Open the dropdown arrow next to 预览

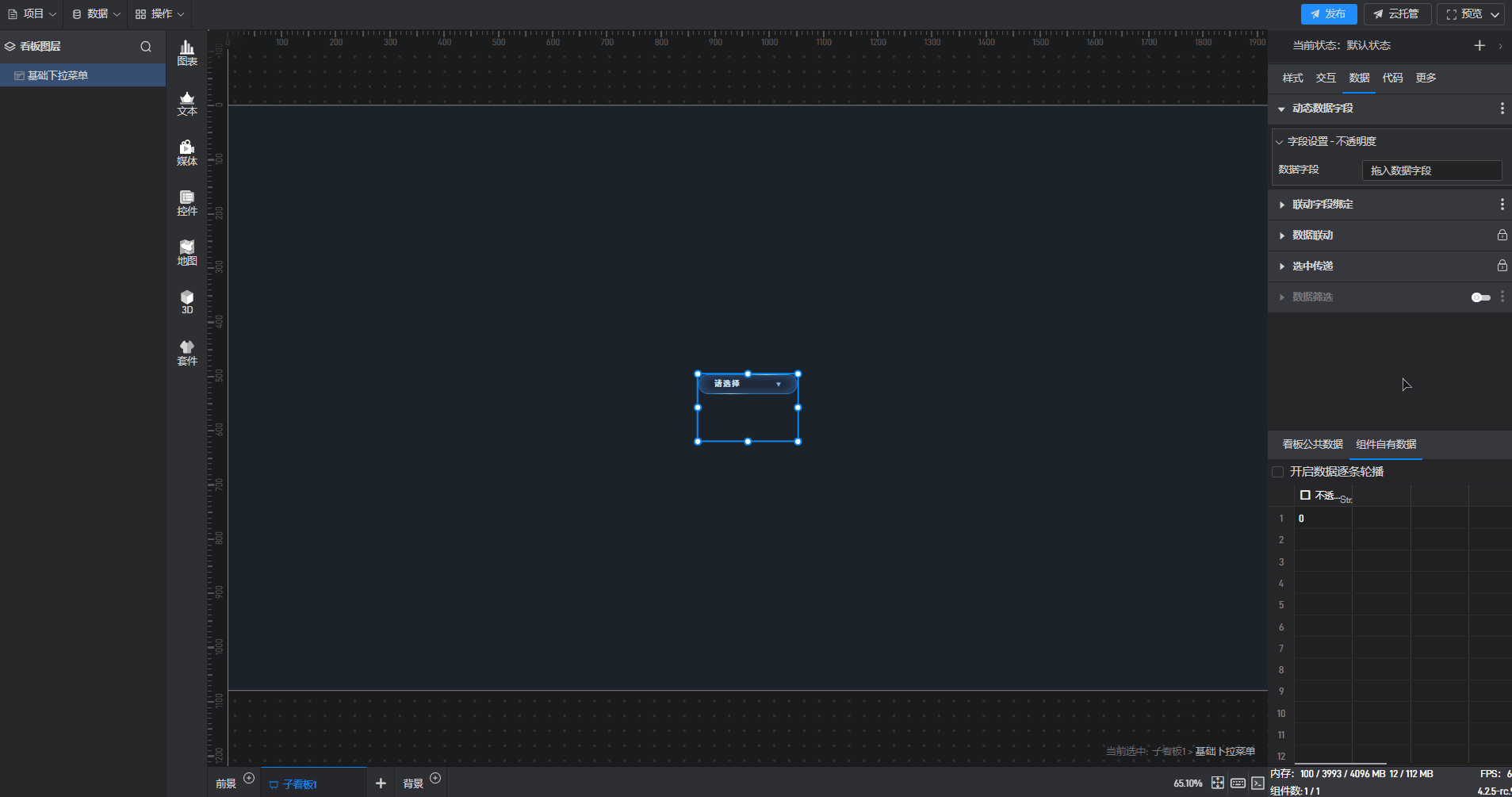click(1495, 14)
